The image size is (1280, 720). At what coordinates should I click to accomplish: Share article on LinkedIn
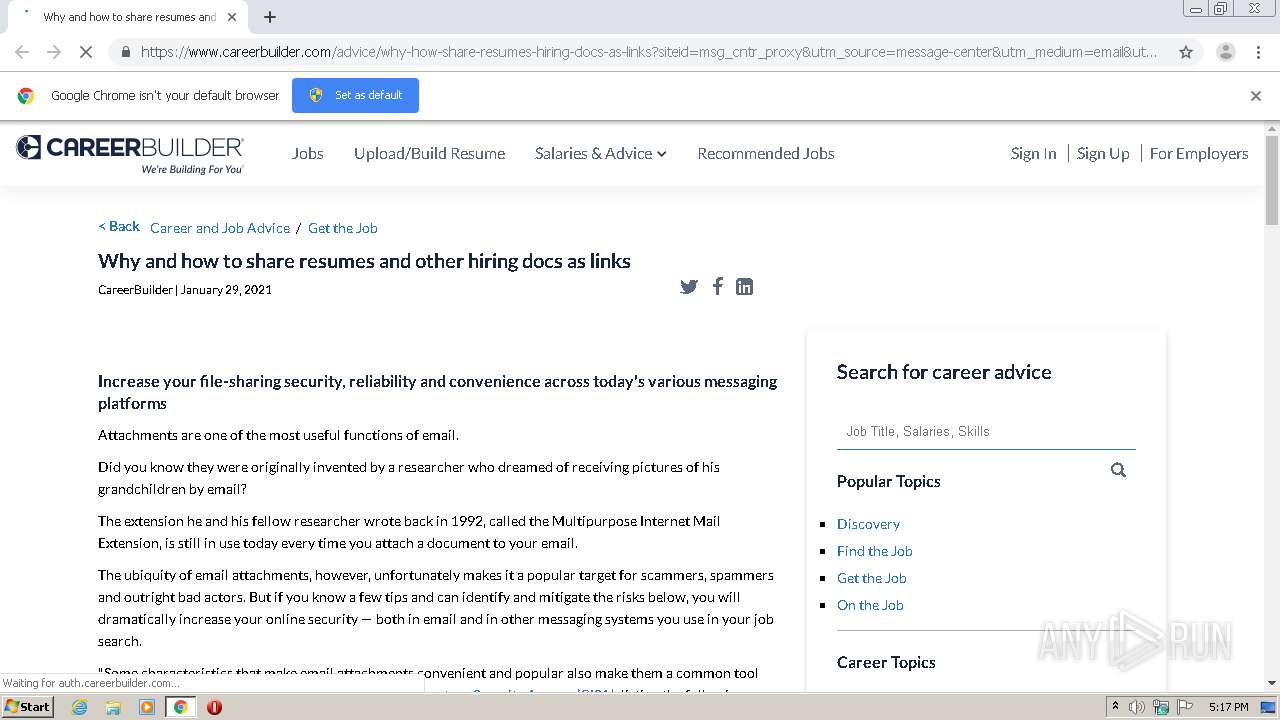click(744, 287)
